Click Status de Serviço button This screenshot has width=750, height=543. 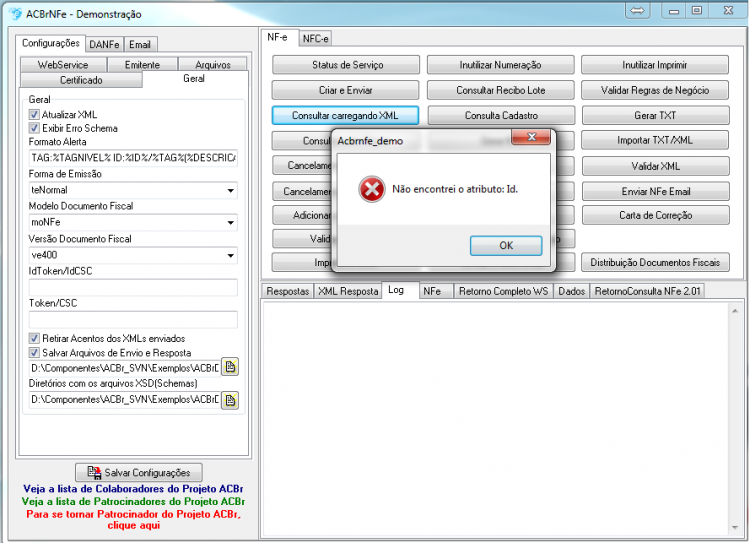pyautogui.click(x=346, y=65)
